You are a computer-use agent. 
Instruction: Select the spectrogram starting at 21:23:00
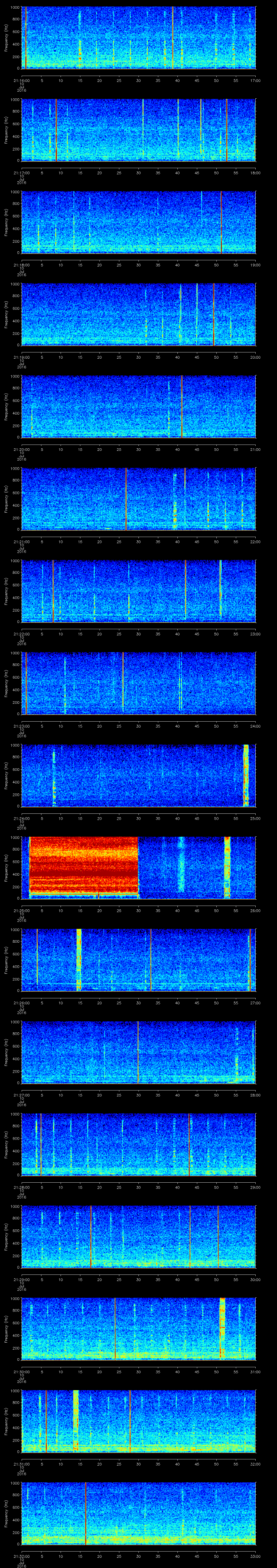[139, 683]
